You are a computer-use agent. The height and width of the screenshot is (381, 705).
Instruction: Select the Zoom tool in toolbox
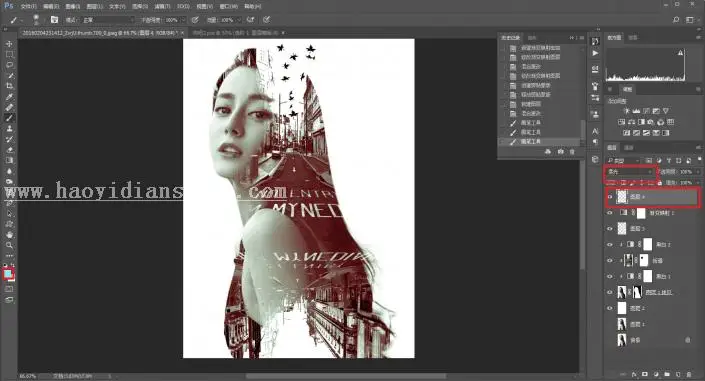[9, 245]
